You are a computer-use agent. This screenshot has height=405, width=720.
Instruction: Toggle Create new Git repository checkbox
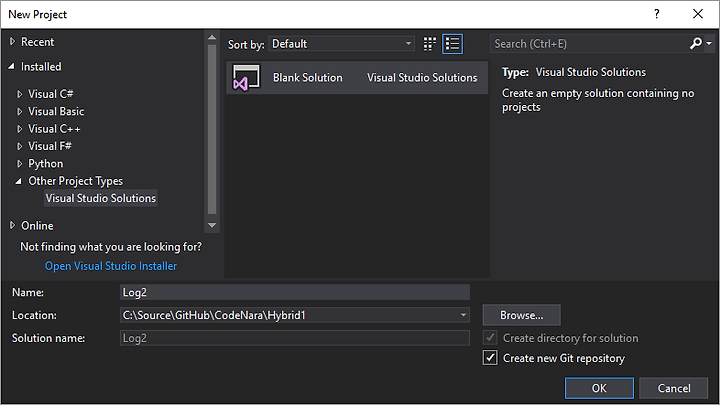tap(490, 358)
